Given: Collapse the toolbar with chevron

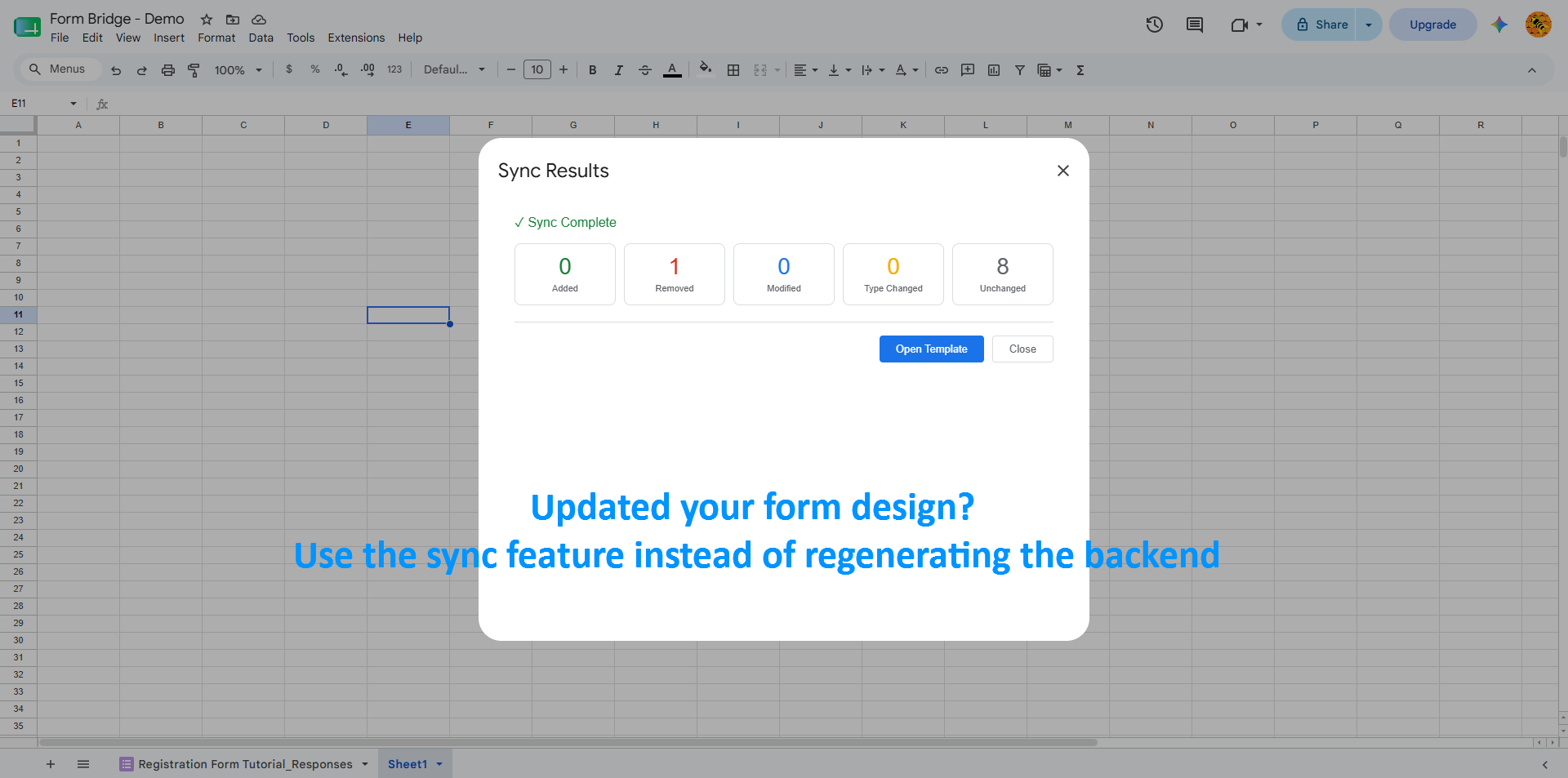Looking at the screenshot, I should tap(1532, 70).
